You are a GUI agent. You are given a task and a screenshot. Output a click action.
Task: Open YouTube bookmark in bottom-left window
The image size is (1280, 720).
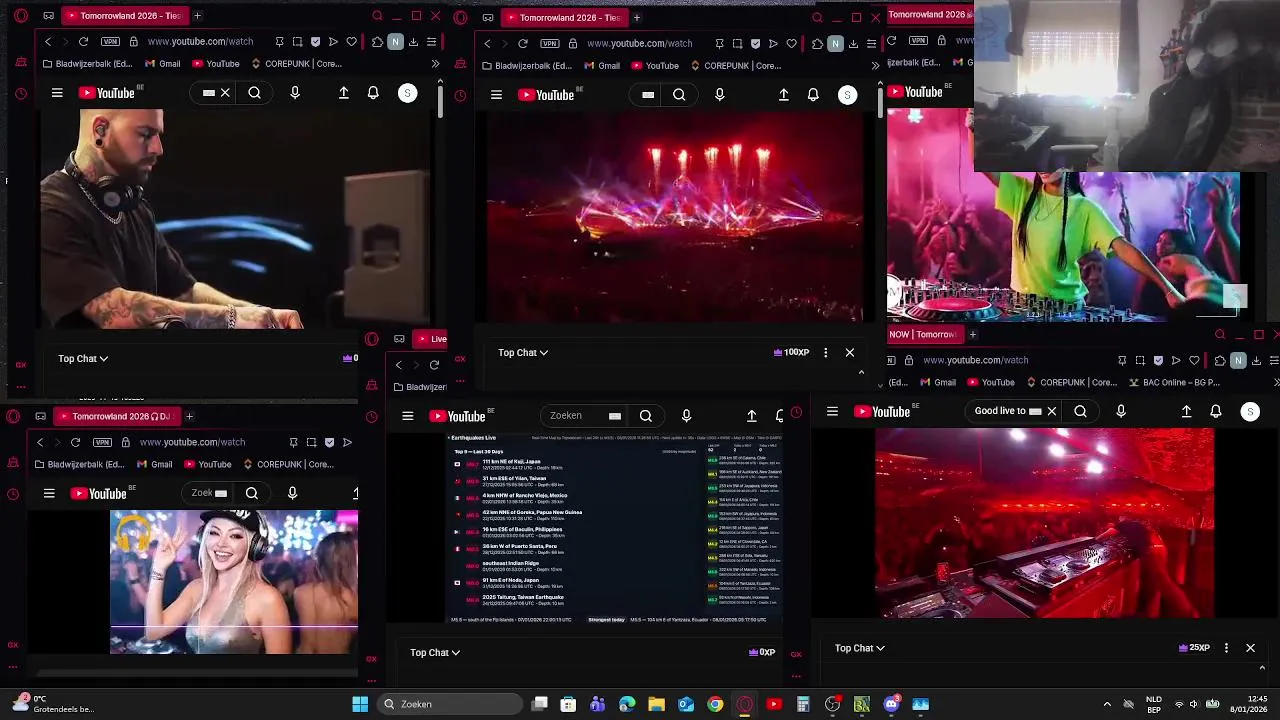208,464
